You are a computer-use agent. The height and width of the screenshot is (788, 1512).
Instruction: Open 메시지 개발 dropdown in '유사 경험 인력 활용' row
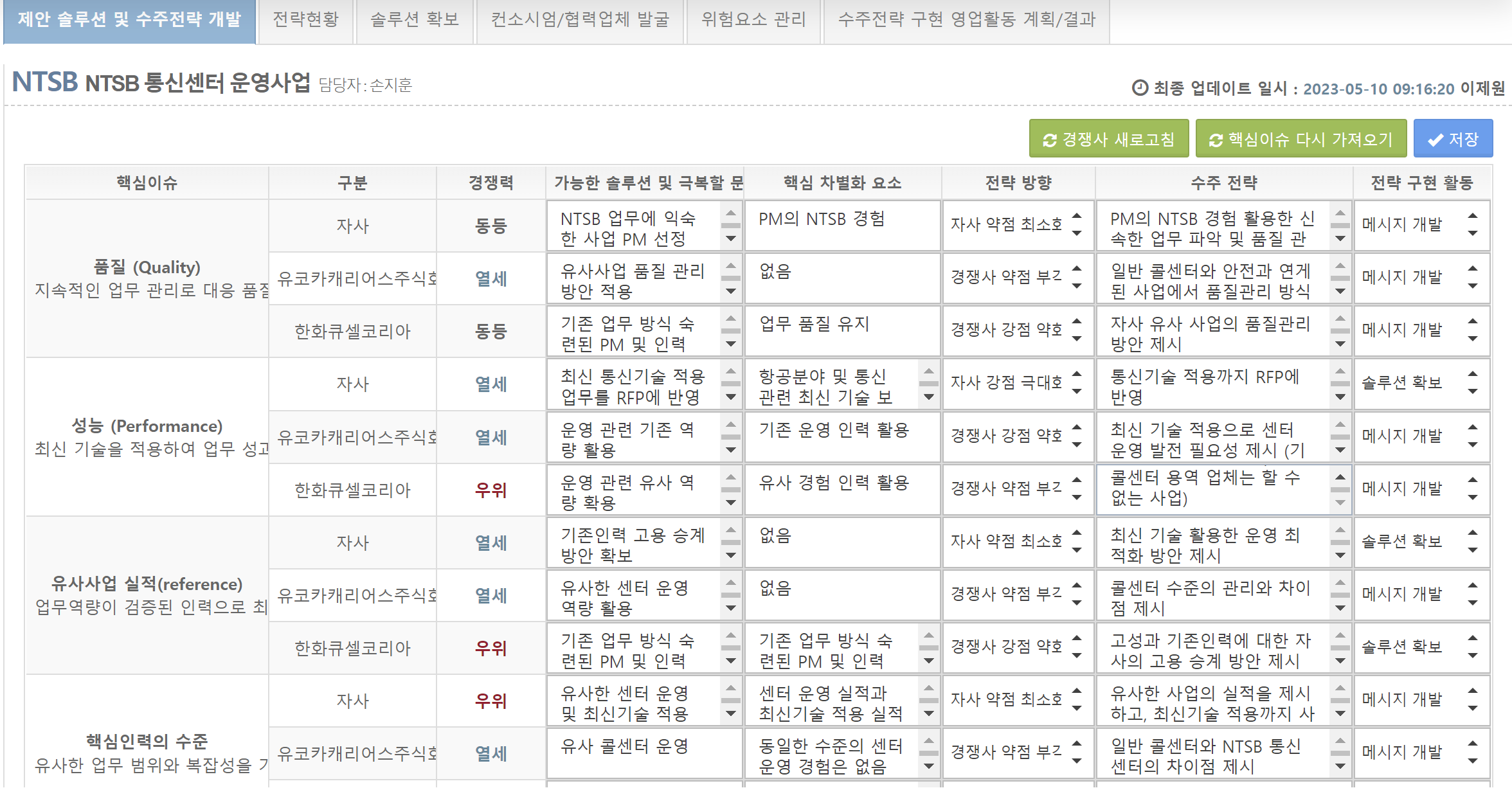[1422, 489]
